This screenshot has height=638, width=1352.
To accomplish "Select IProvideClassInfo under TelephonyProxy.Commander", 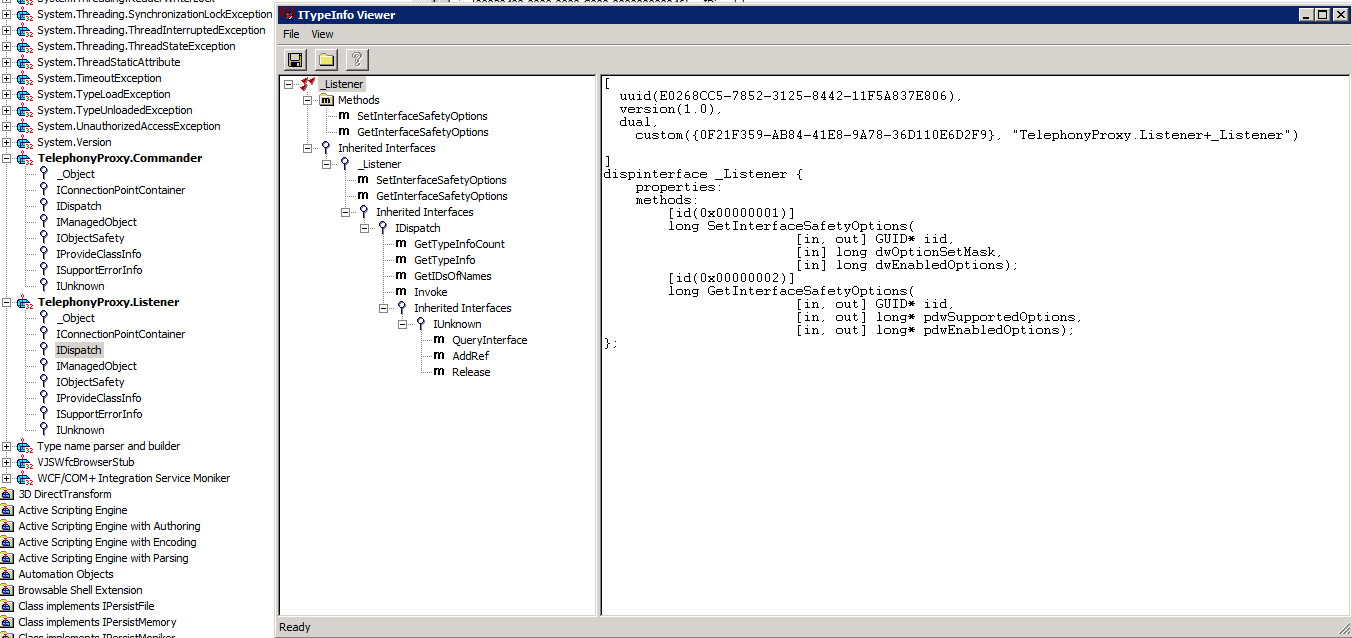I will point(99,254).
